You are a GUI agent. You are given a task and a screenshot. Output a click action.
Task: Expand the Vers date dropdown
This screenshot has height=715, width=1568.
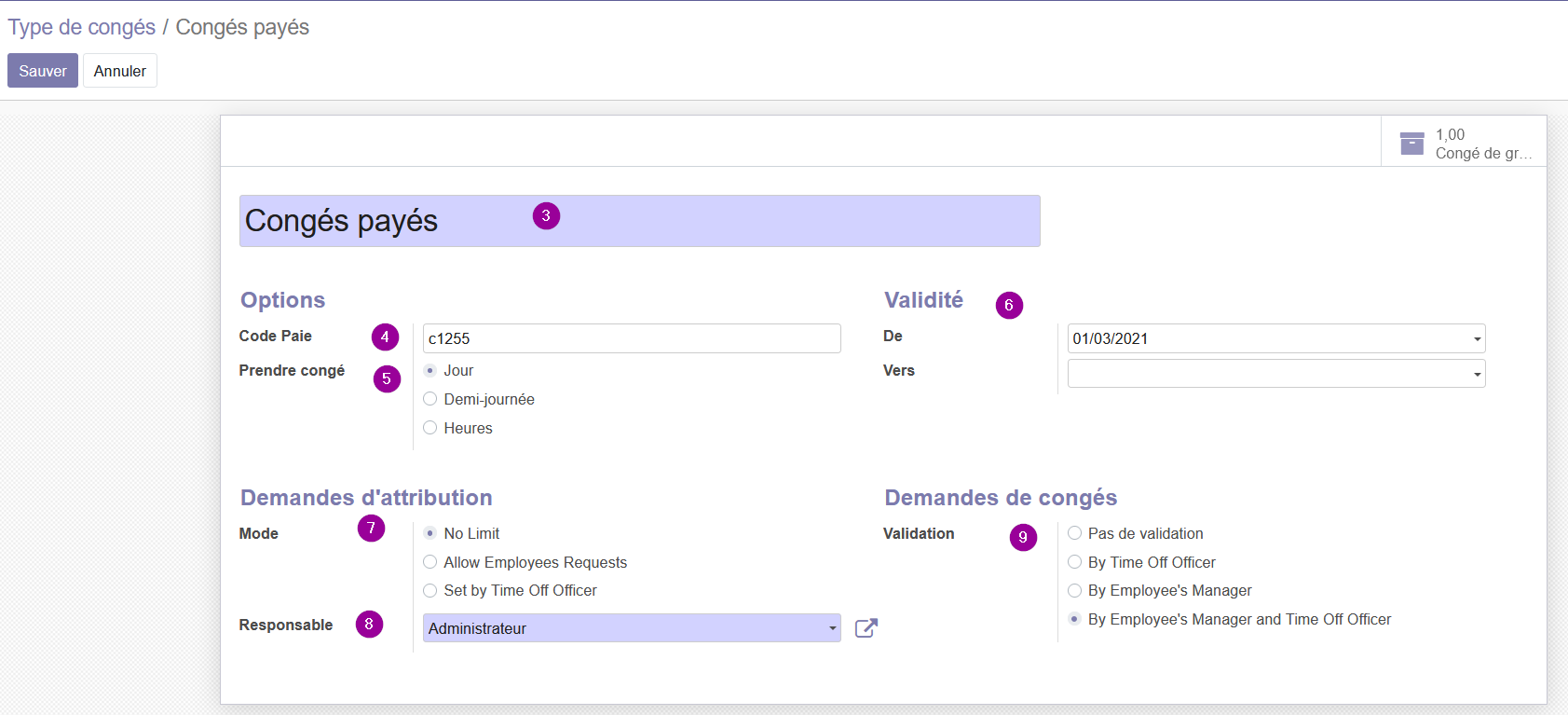[1477, 374]
